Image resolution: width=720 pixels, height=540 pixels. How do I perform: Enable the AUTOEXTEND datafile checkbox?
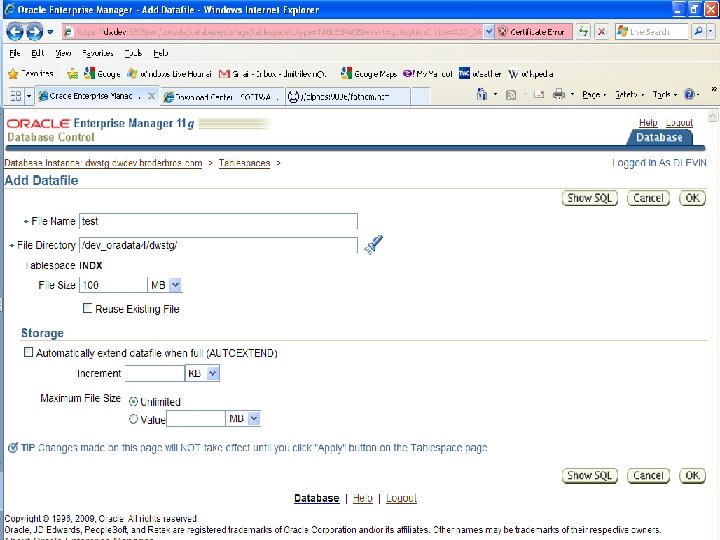(28, 352)
